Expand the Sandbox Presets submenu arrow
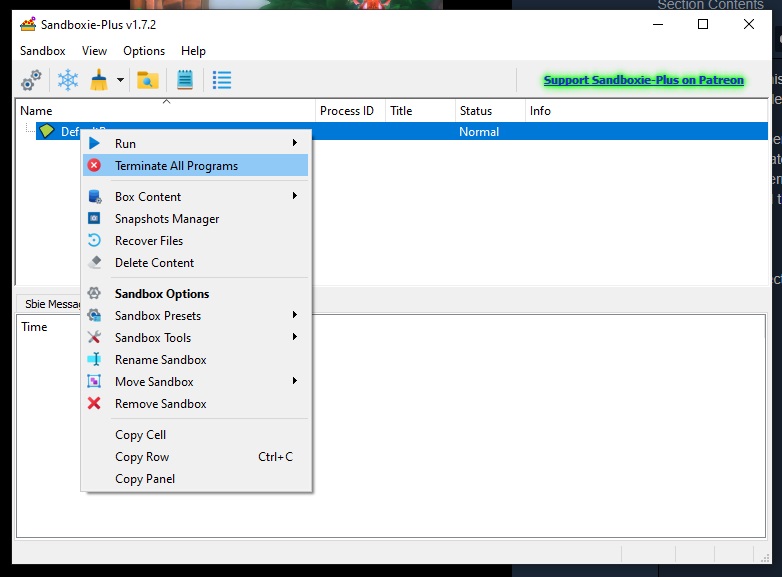 click(x=295, y=314)
